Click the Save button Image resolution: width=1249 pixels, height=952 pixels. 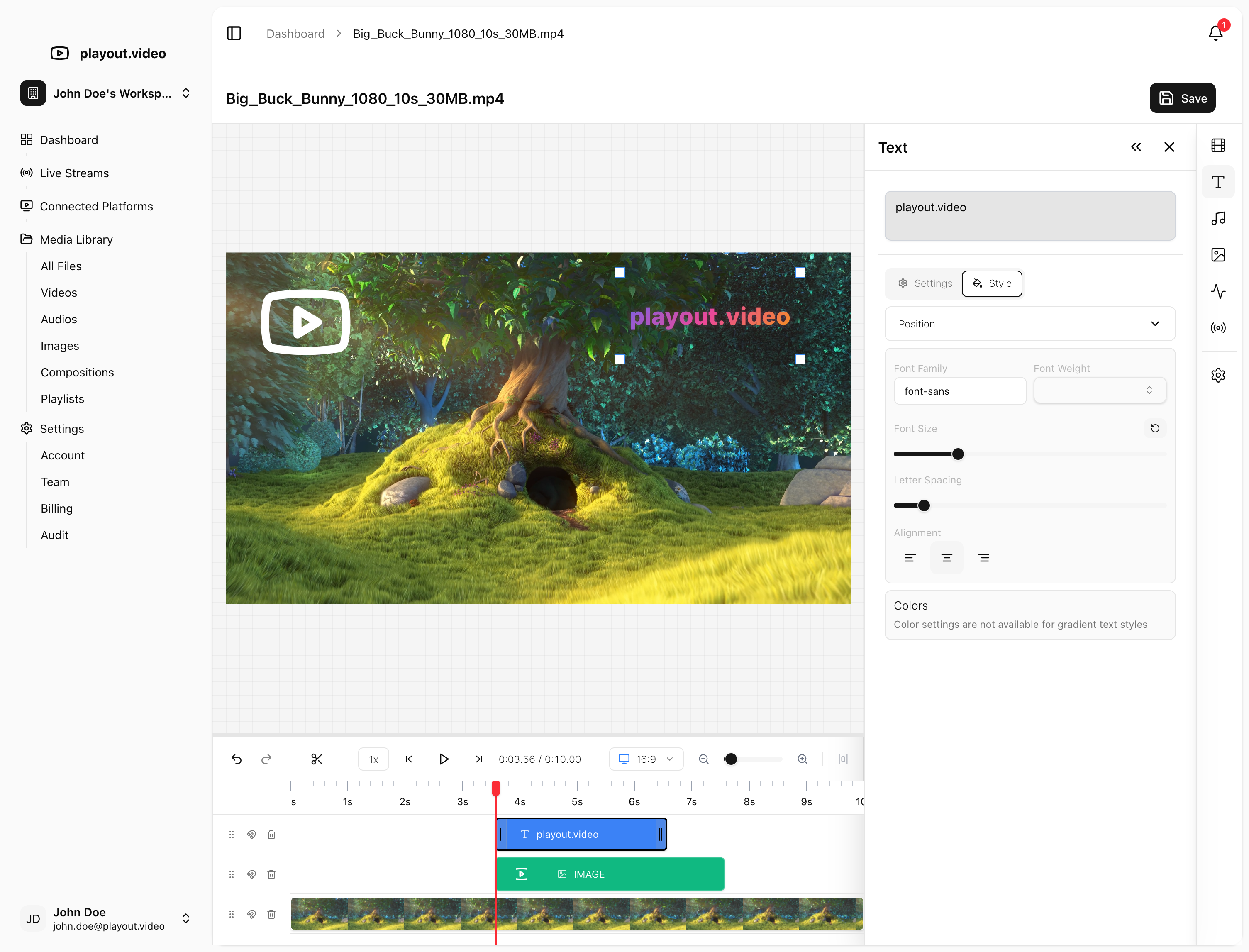click(x=1182, y=98)
